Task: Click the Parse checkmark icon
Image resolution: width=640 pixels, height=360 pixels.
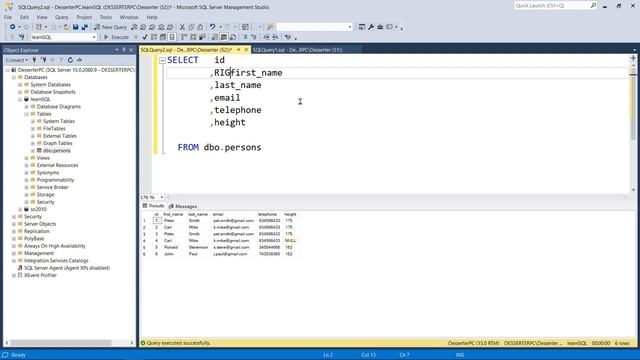Action: coord(145,37)
